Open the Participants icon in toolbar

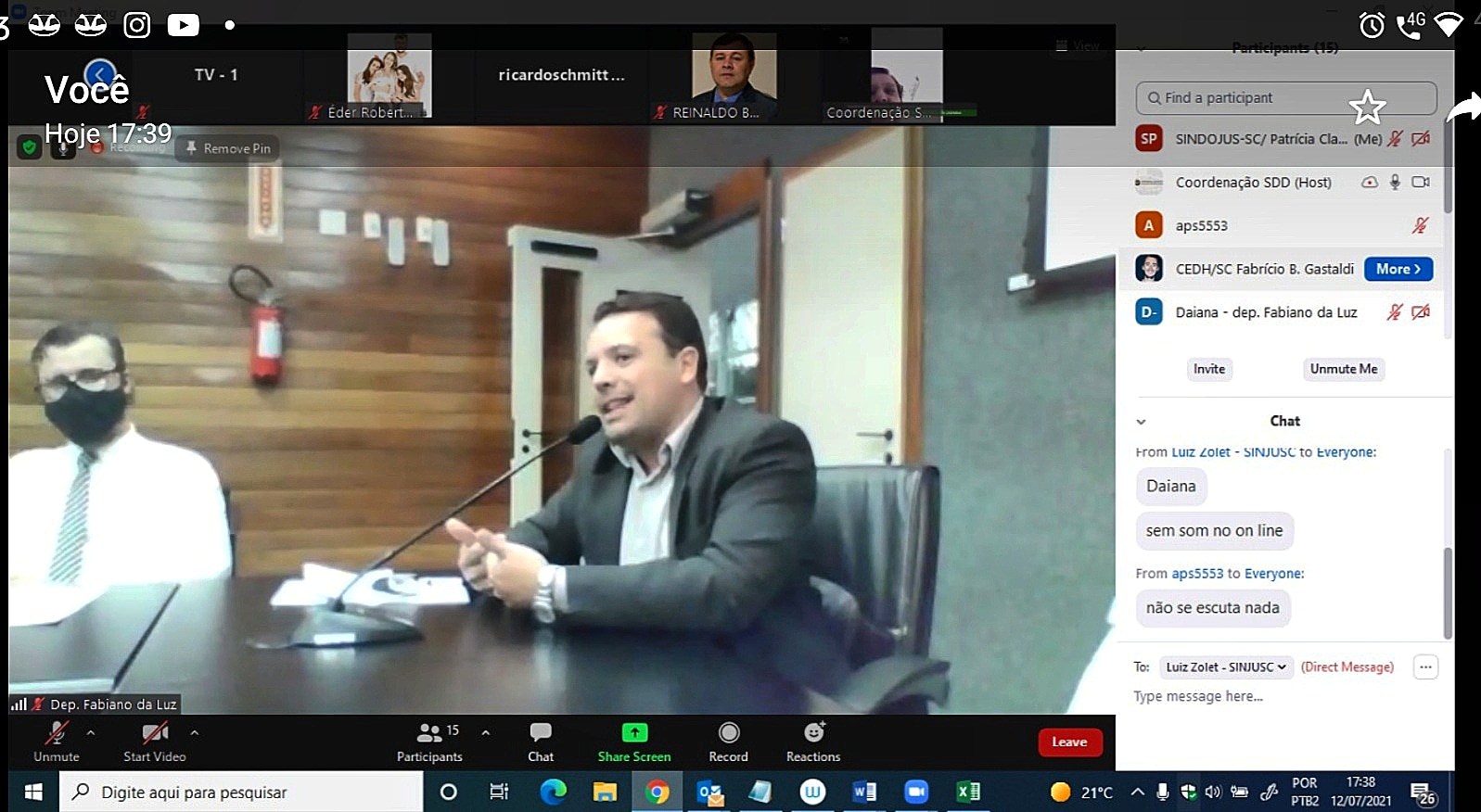click(429, 733)
